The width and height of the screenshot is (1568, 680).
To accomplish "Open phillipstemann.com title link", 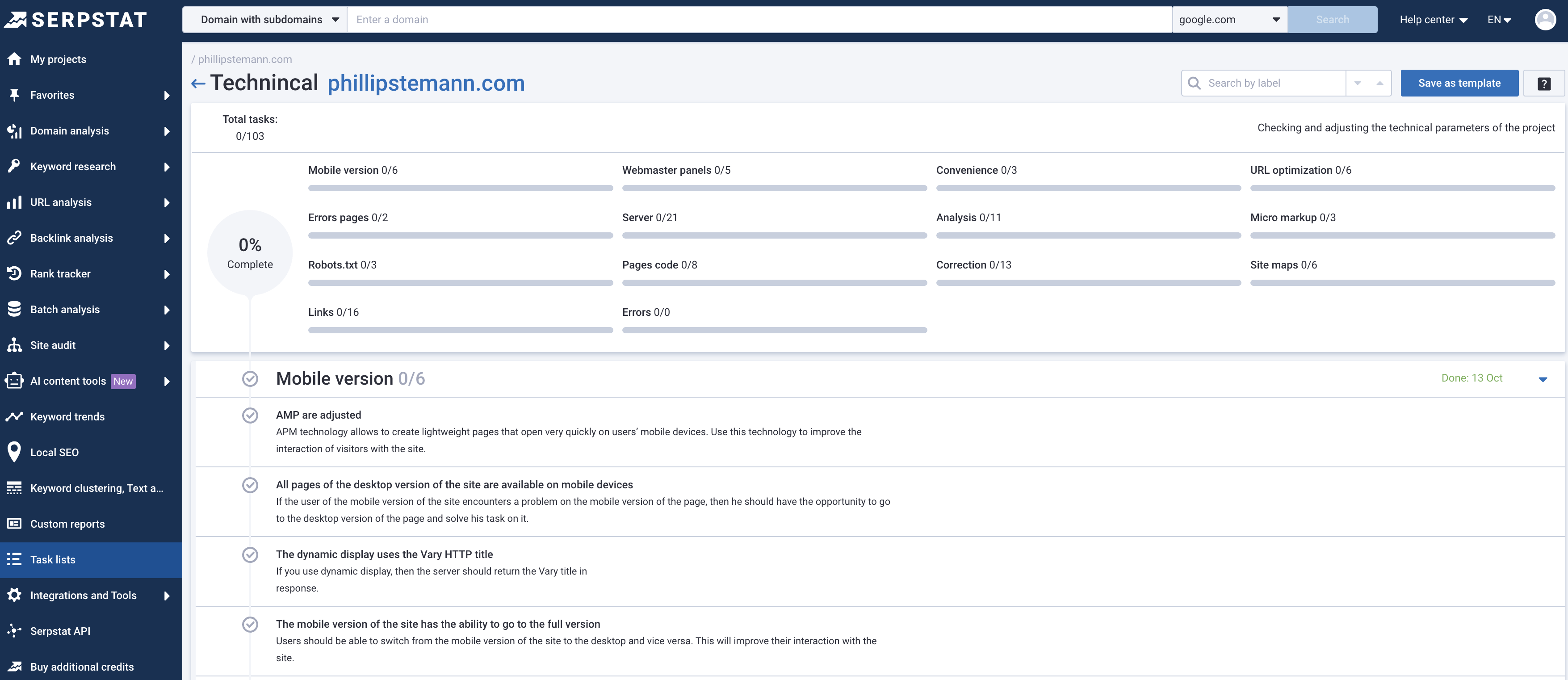I will click(426, 84).
